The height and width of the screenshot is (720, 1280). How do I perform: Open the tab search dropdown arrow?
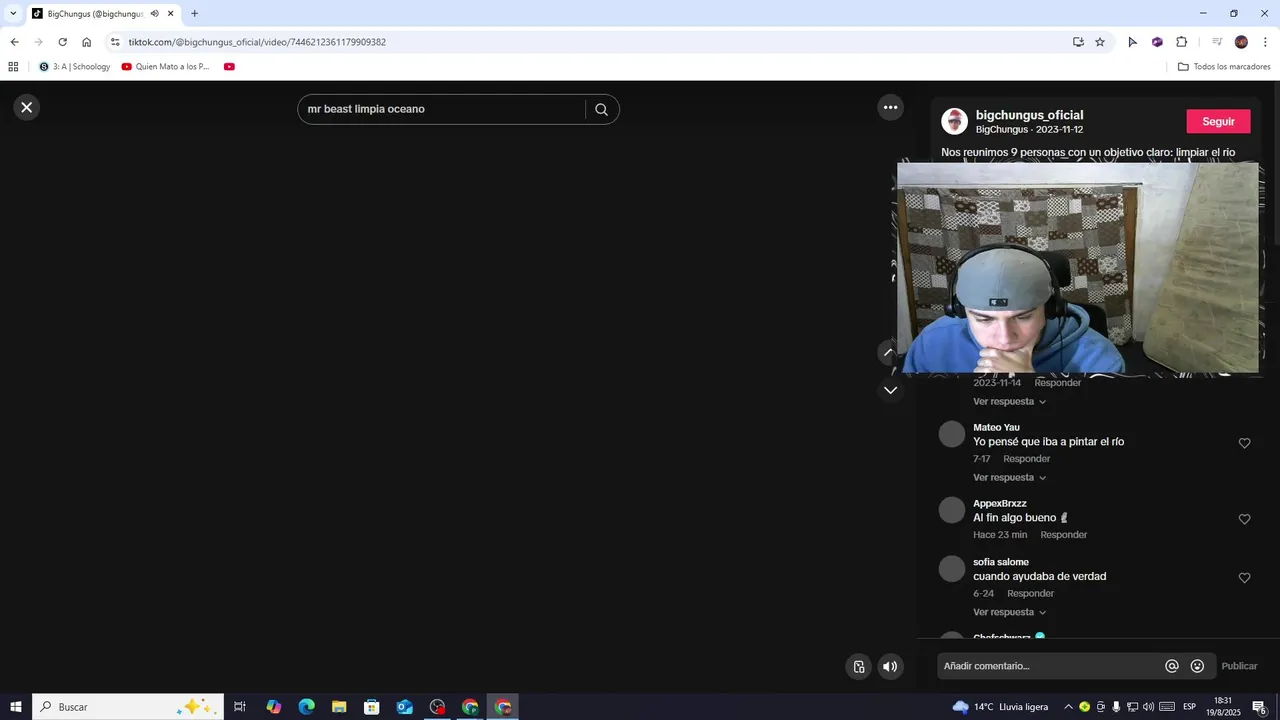coord(13,13)
